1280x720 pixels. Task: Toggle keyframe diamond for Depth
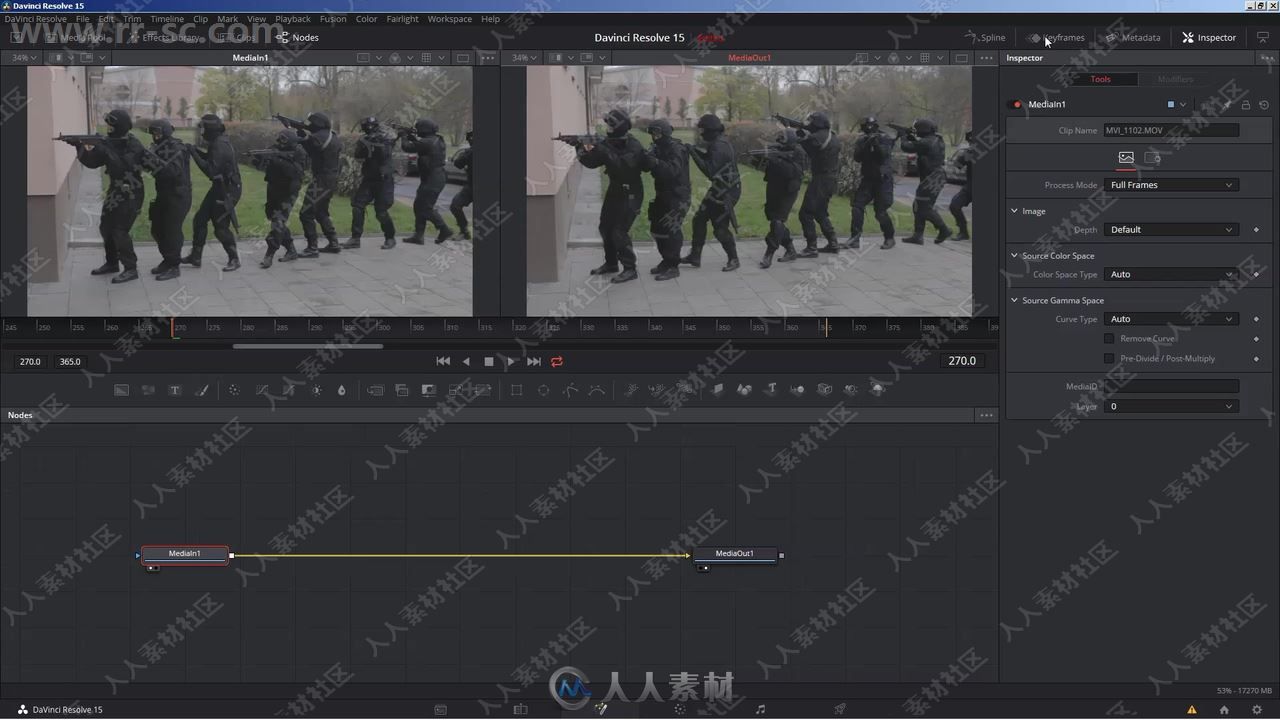click(x=1257, y=230)
